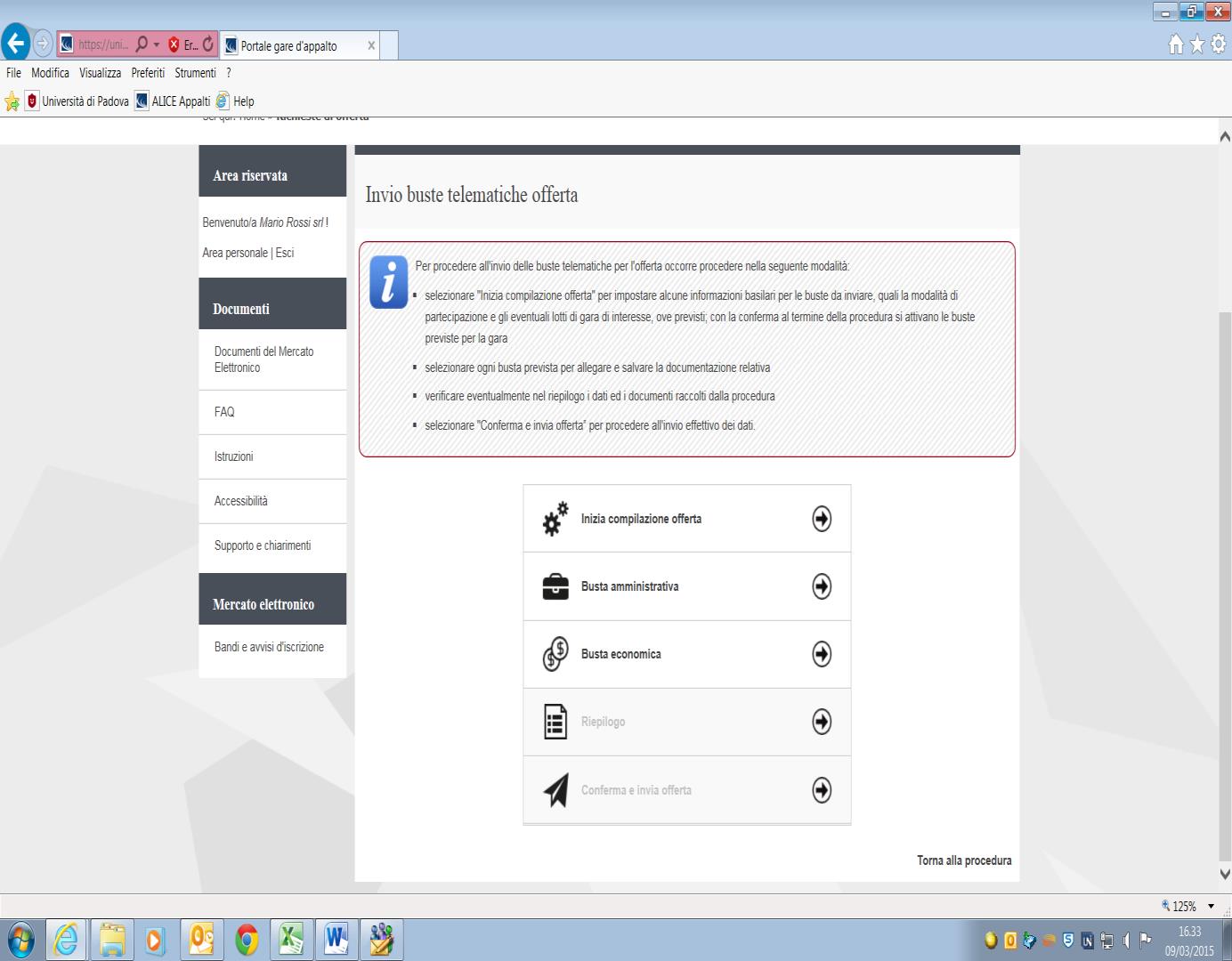Open Istruzioni in the sidebar
This screenshot has width=1232, height=961.
tap(233, 456)
